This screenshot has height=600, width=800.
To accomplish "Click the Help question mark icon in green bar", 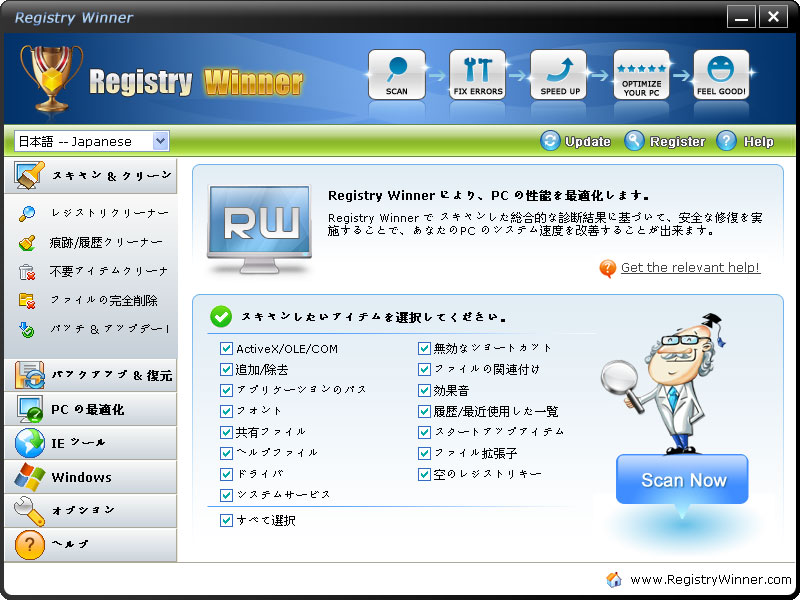I will point(726,141).
